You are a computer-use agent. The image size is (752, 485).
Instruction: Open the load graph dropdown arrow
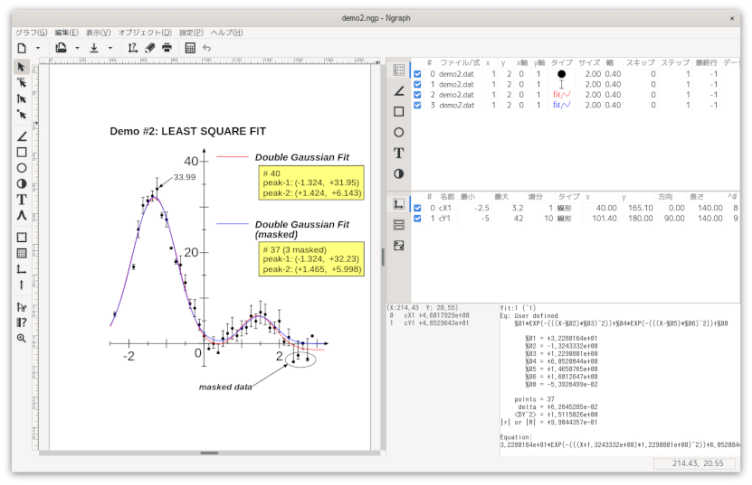coord(76,47)
